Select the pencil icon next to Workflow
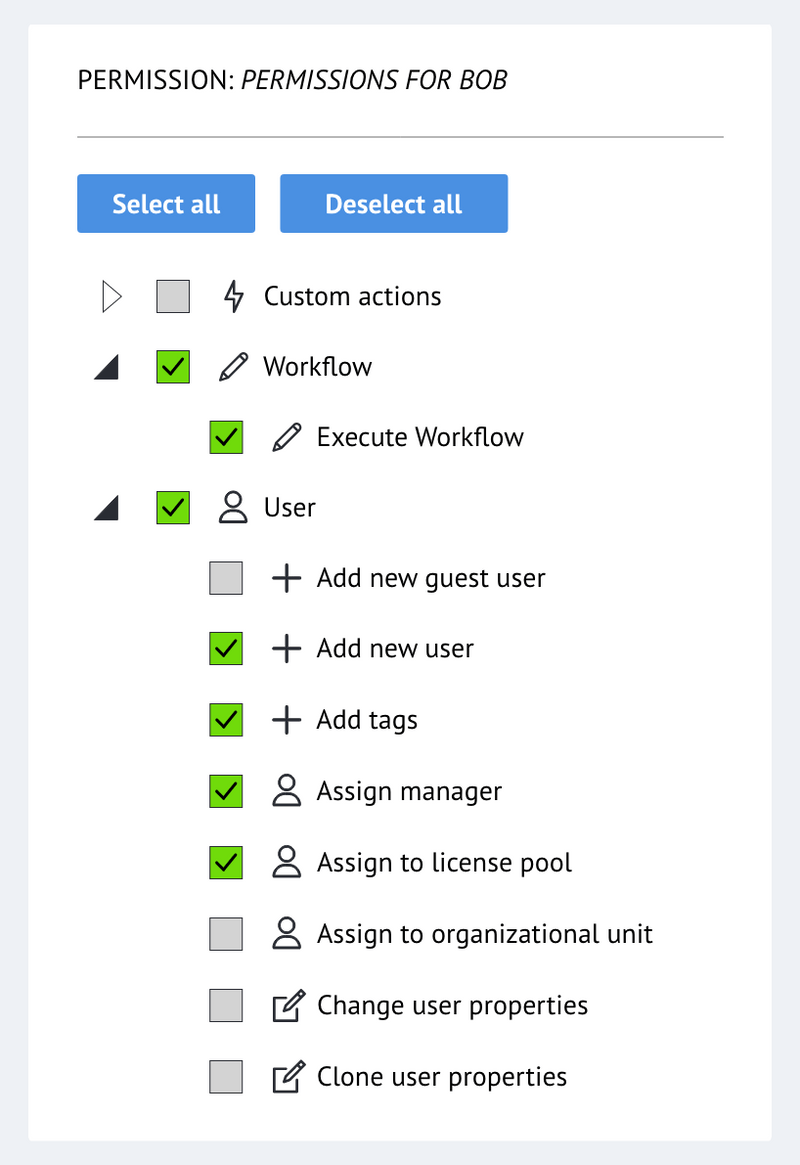 click(x=232, y=367)
